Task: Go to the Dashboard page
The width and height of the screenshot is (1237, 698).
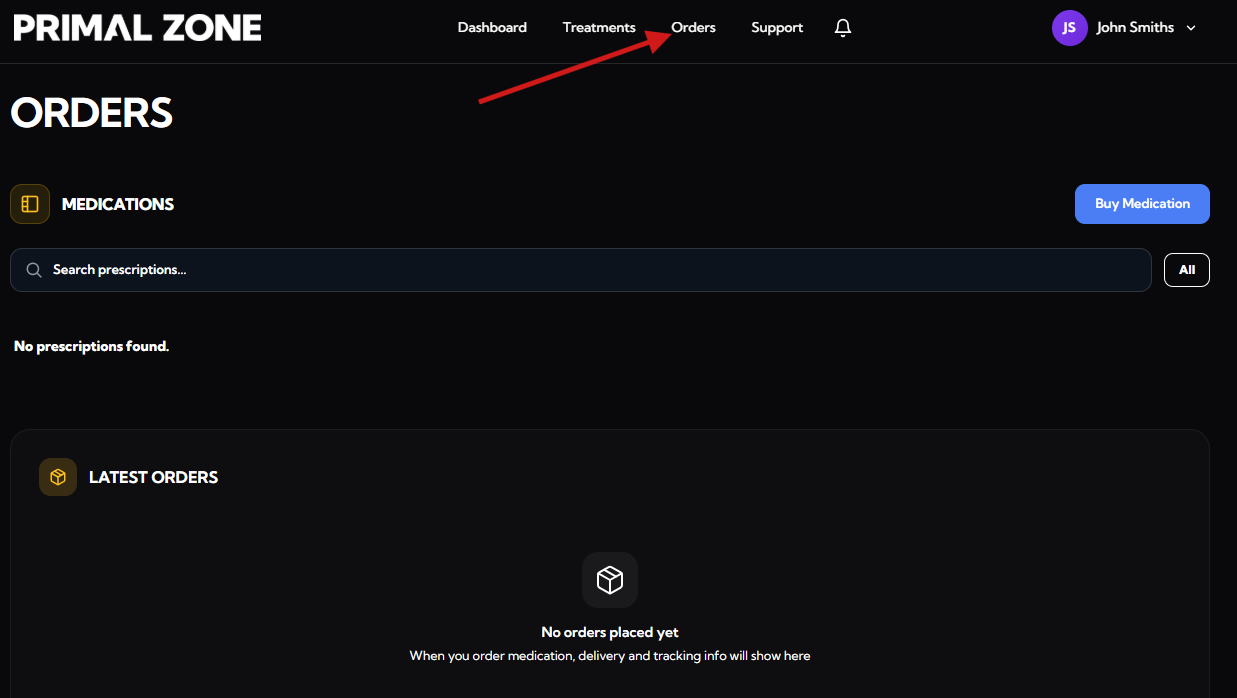Action: pyautogui.click(x=492, y=28)
